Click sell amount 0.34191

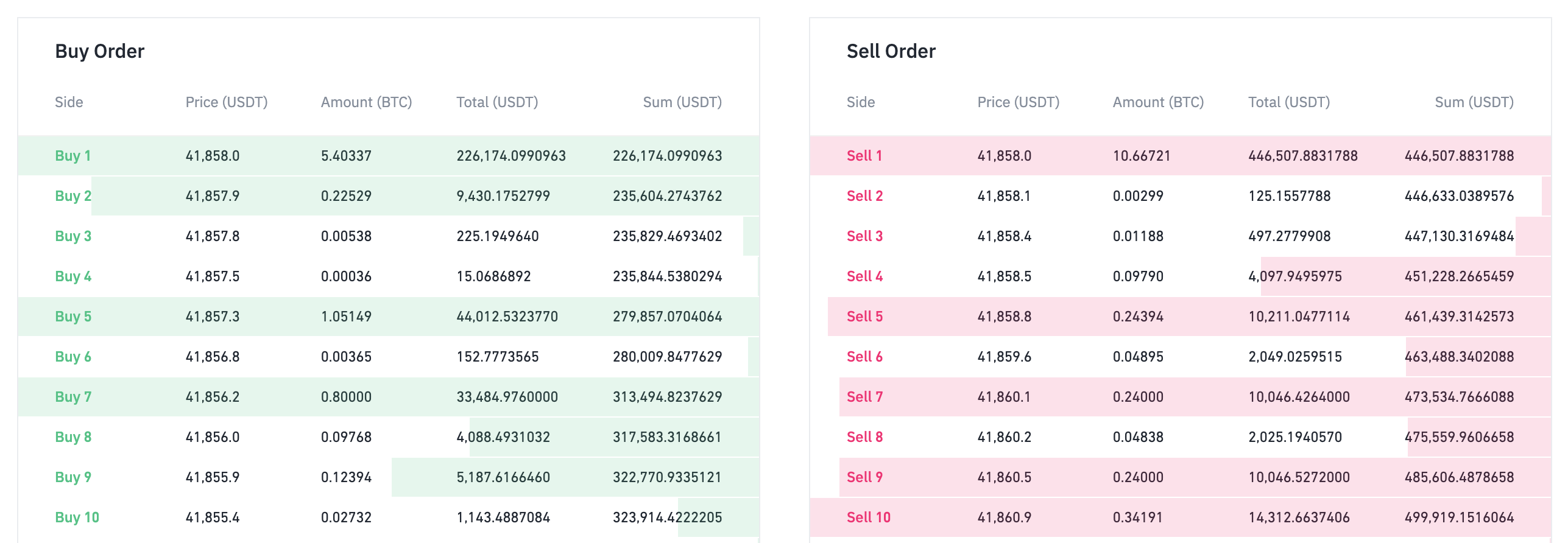tap(1138, 517)
